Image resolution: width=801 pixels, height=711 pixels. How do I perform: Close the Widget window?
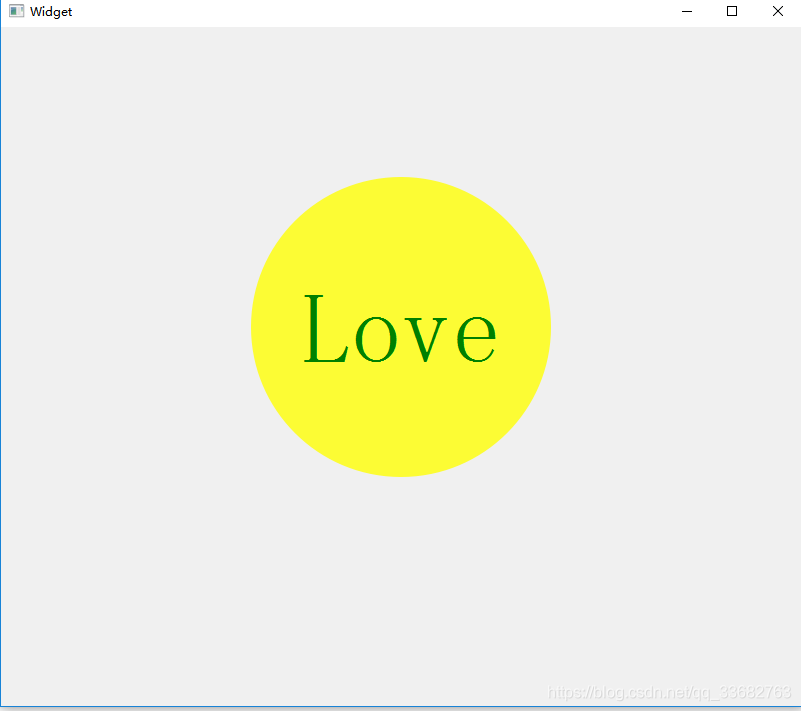(778, 11)
